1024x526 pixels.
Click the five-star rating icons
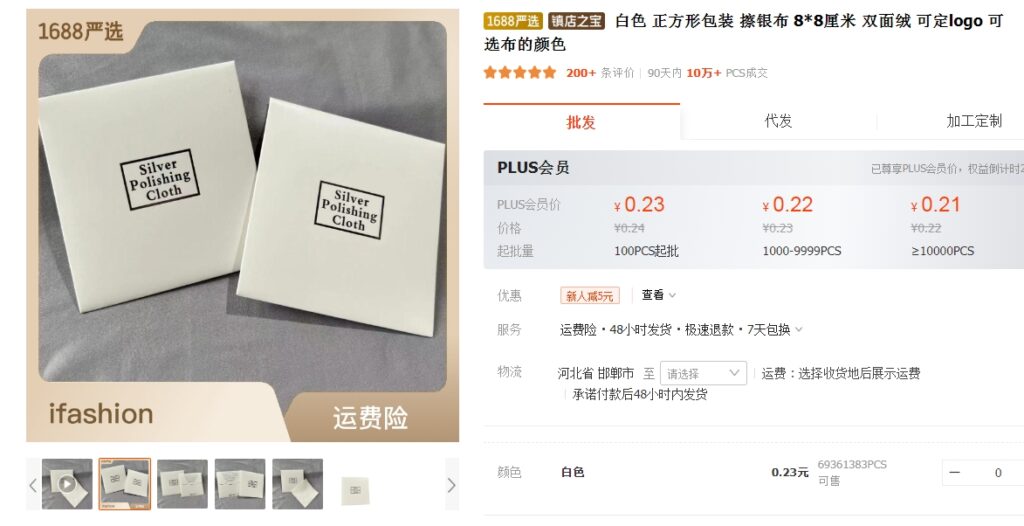[520, 73]
